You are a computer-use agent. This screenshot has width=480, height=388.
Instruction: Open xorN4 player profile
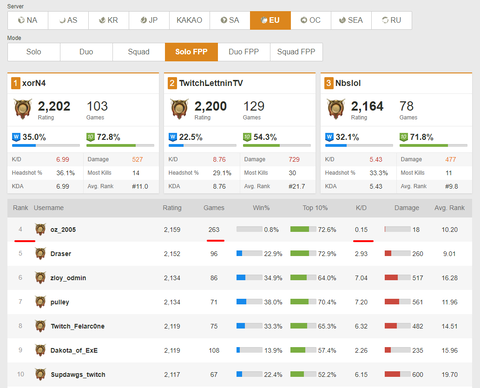[x=34, y=83]
